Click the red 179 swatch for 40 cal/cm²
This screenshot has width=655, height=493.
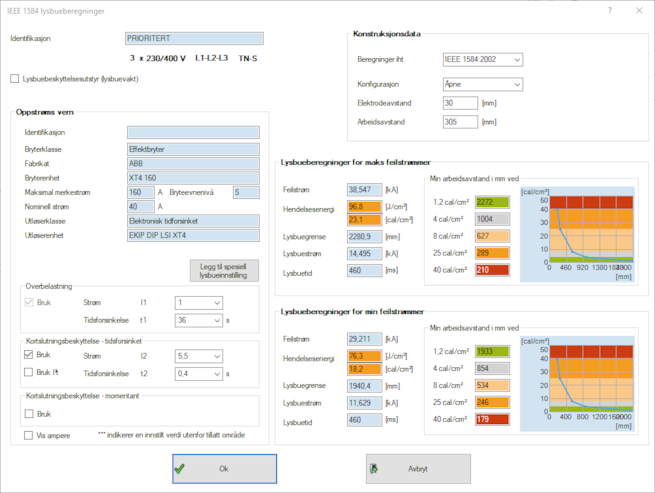click(492, 418)
